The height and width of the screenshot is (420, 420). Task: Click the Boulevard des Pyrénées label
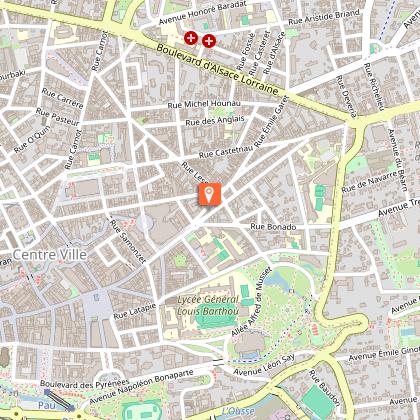pyautogui.click(x=85, y=383)
